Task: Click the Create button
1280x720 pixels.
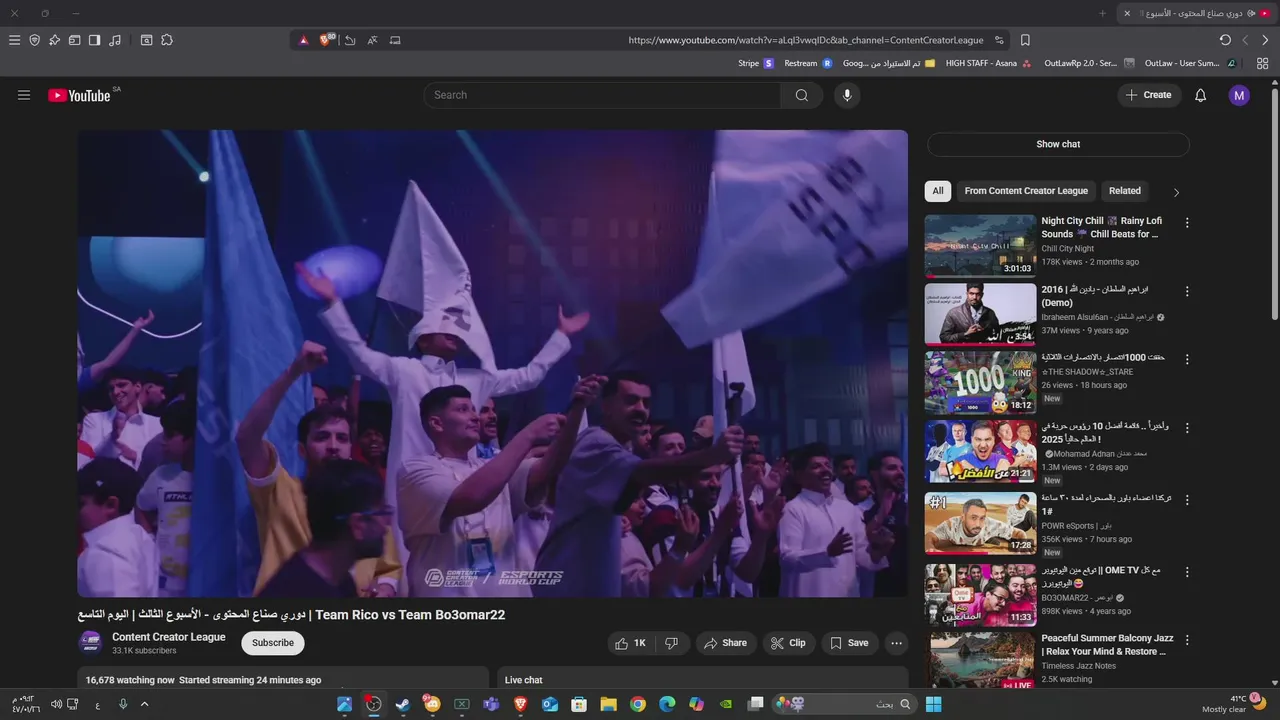Action: point(1149,95)
